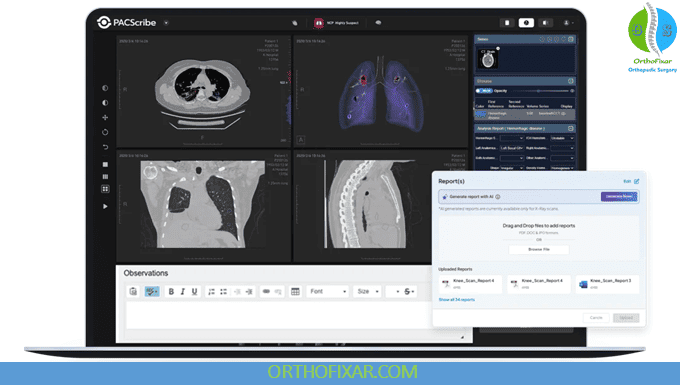The height and width of the screenshot is (385, 680).
Task: Toggle the switch next to Opacity
Action: [x=484, y=91]
